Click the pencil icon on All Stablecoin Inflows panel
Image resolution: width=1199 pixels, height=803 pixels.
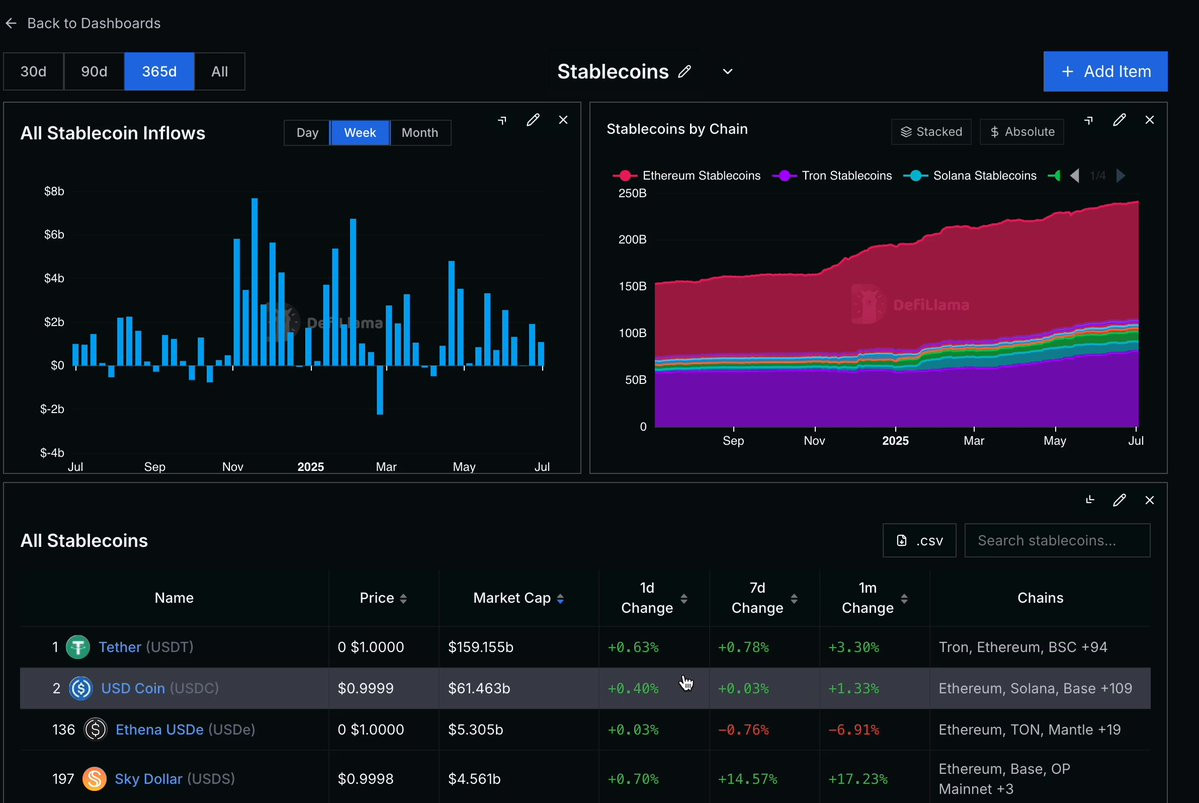(533, 120)
